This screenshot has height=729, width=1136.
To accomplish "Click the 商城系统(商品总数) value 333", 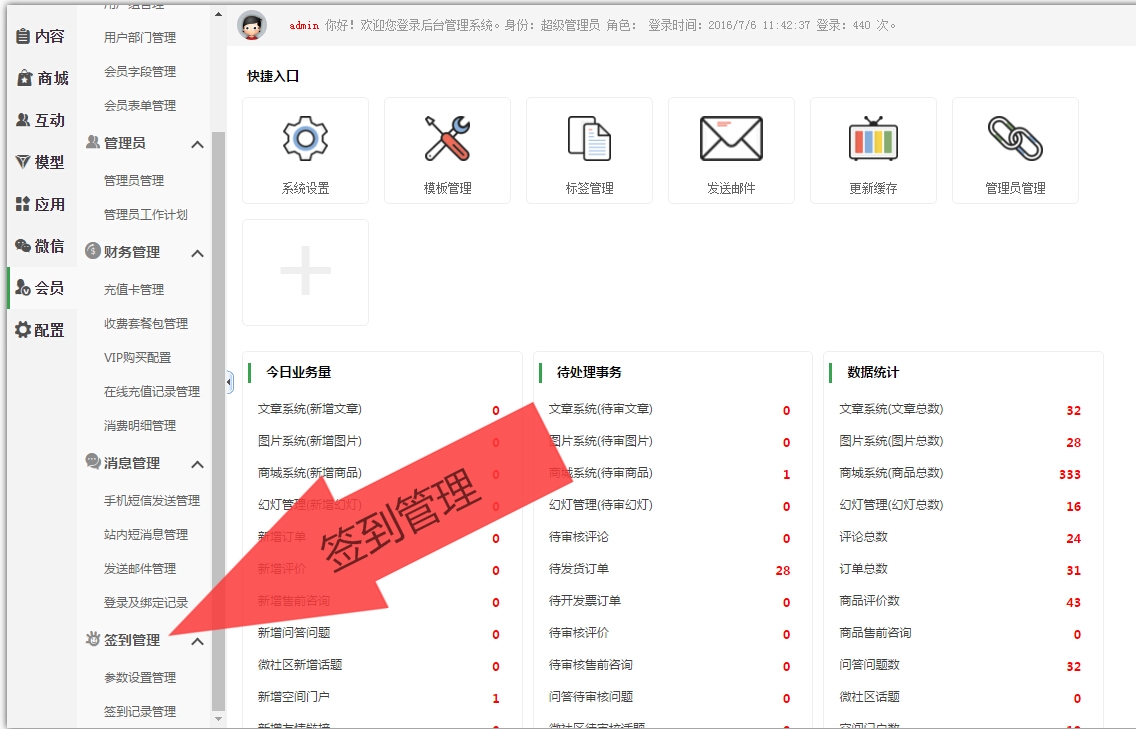I will tap(1069, 475).
